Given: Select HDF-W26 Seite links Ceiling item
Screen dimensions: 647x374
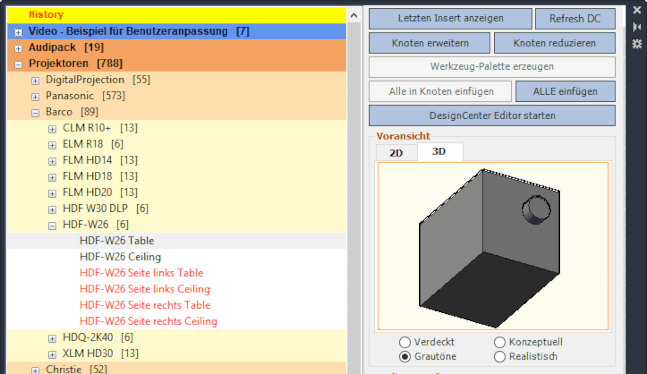Looking at the screenshot, I should click(x=145, y=289).
